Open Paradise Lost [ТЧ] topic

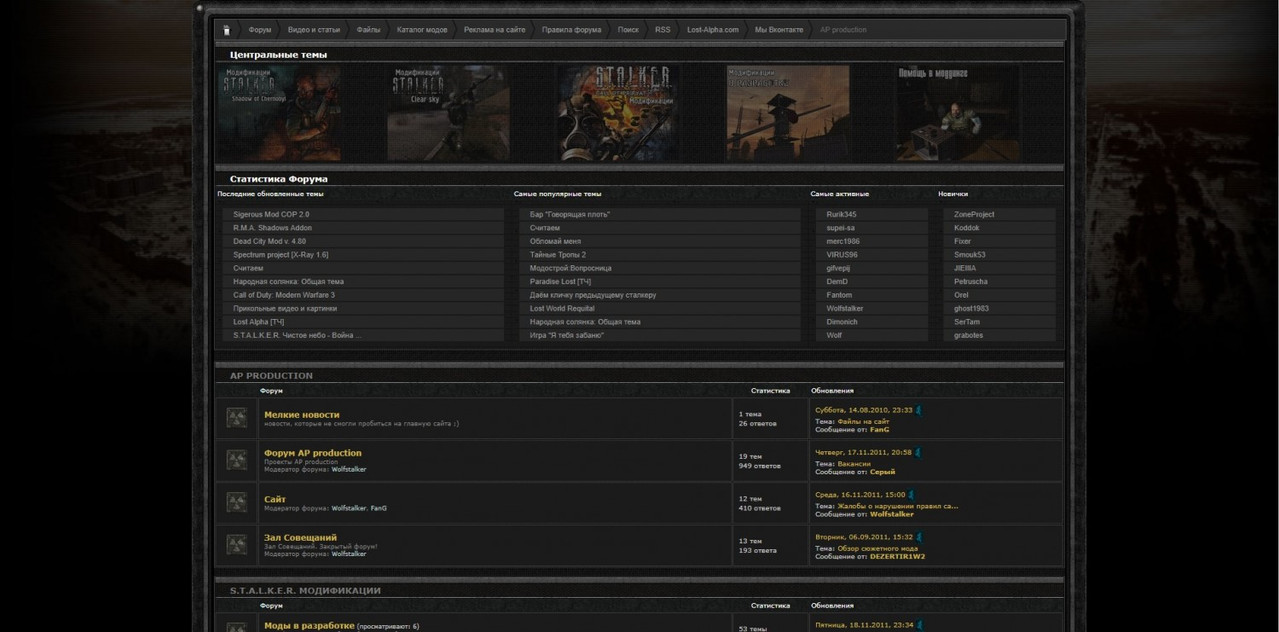click(560, 282)
